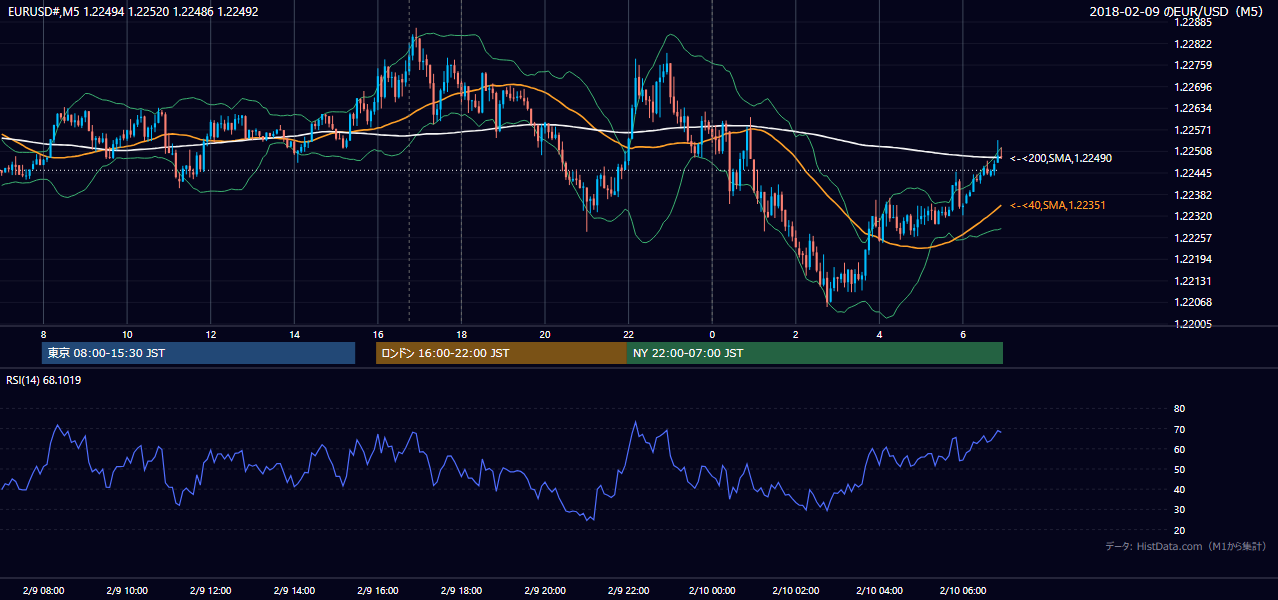Click RSI scale value 70
The width and height of the screenshot is (1278, 600).
tap(1179, 429)
